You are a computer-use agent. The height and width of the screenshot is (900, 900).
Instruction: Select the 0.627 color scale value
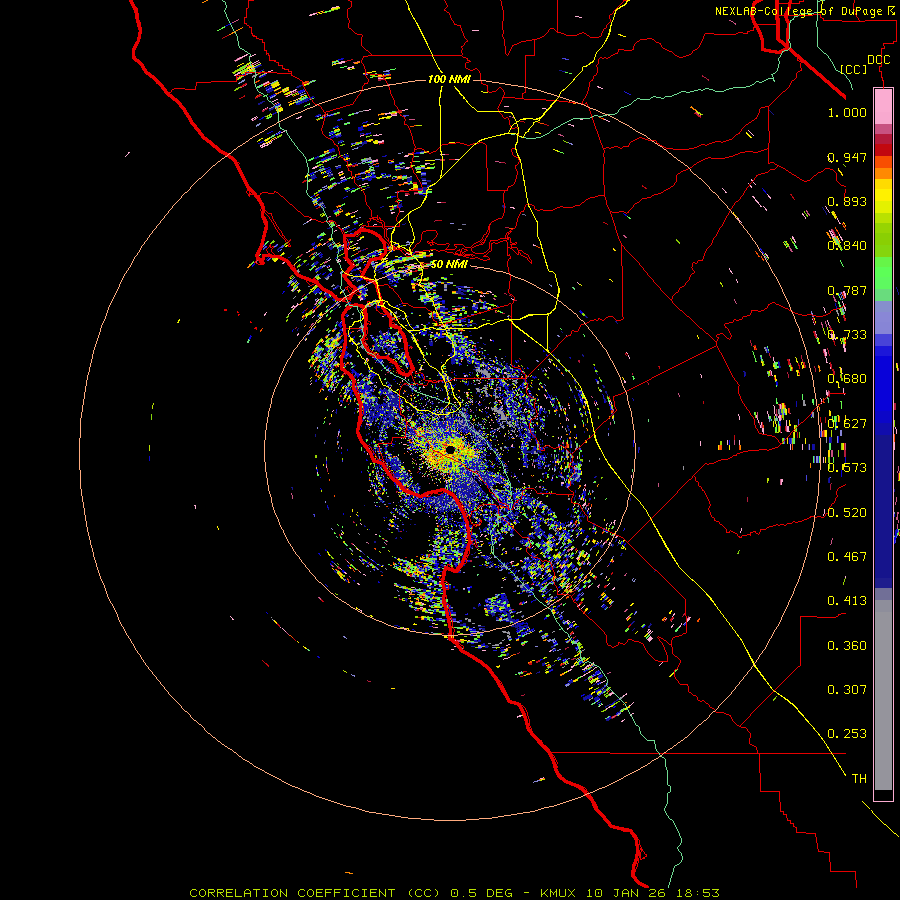(x=847, y=423)
